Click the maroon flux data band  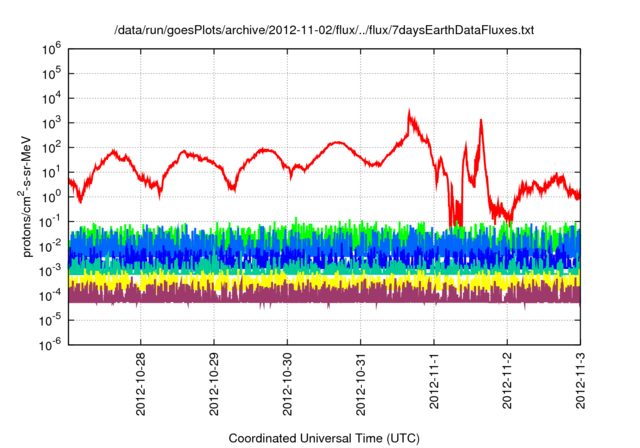(324, 296)
